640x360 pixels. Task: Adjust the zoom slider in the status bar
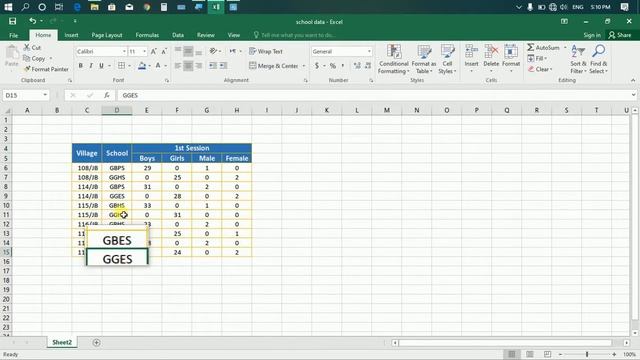(x=587, y=354)
